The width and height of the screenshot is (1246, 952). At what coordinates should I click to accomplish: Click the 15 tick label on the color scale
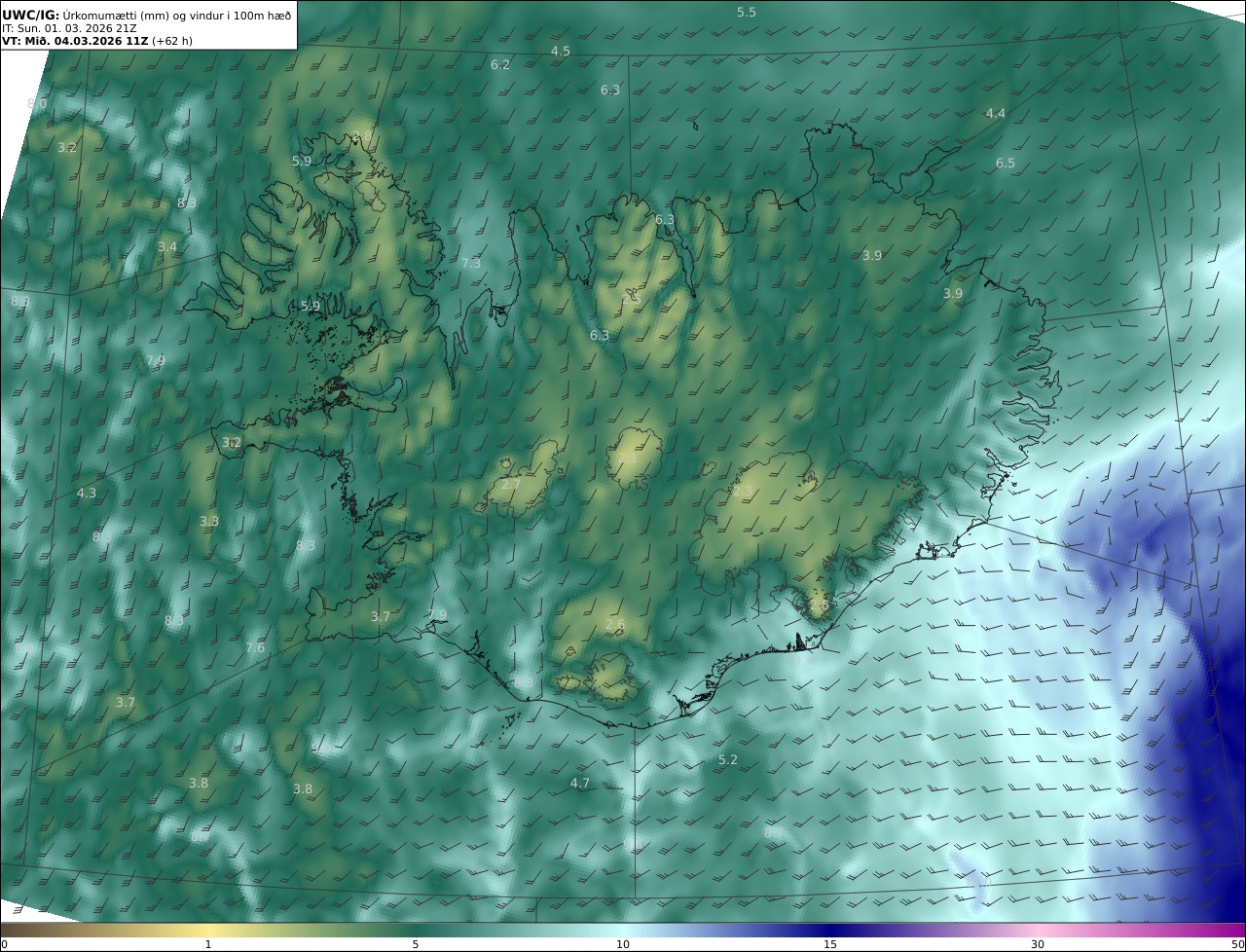(830, 944)
